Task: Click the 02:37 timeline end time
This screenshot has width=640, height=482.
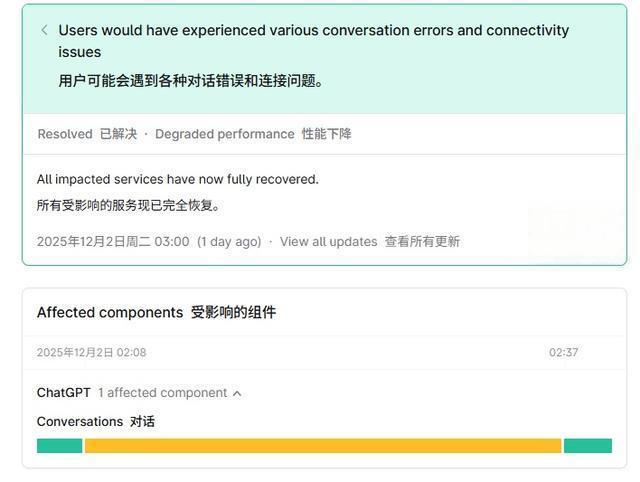Action: [563, 352]
